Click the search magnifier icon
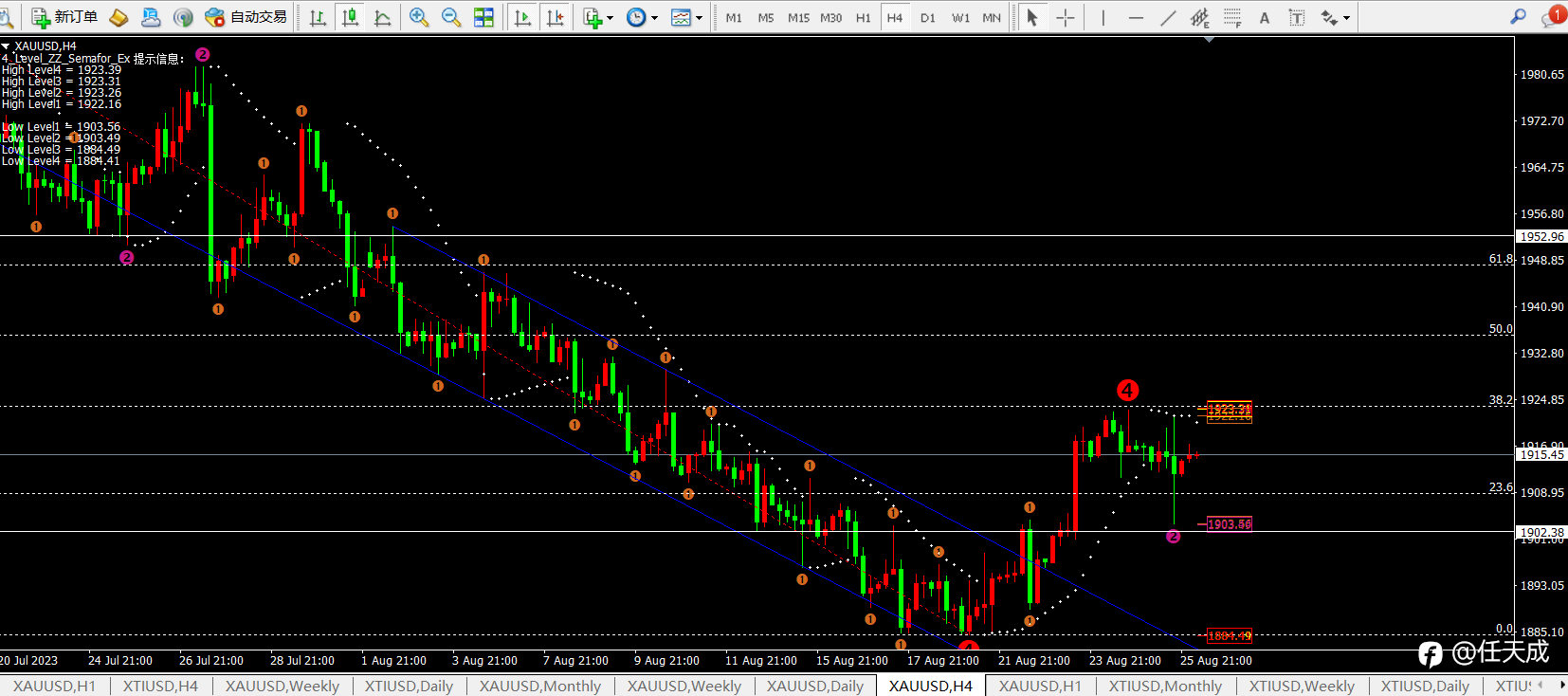This screenshot has height=696, width=1568. 1518,16
